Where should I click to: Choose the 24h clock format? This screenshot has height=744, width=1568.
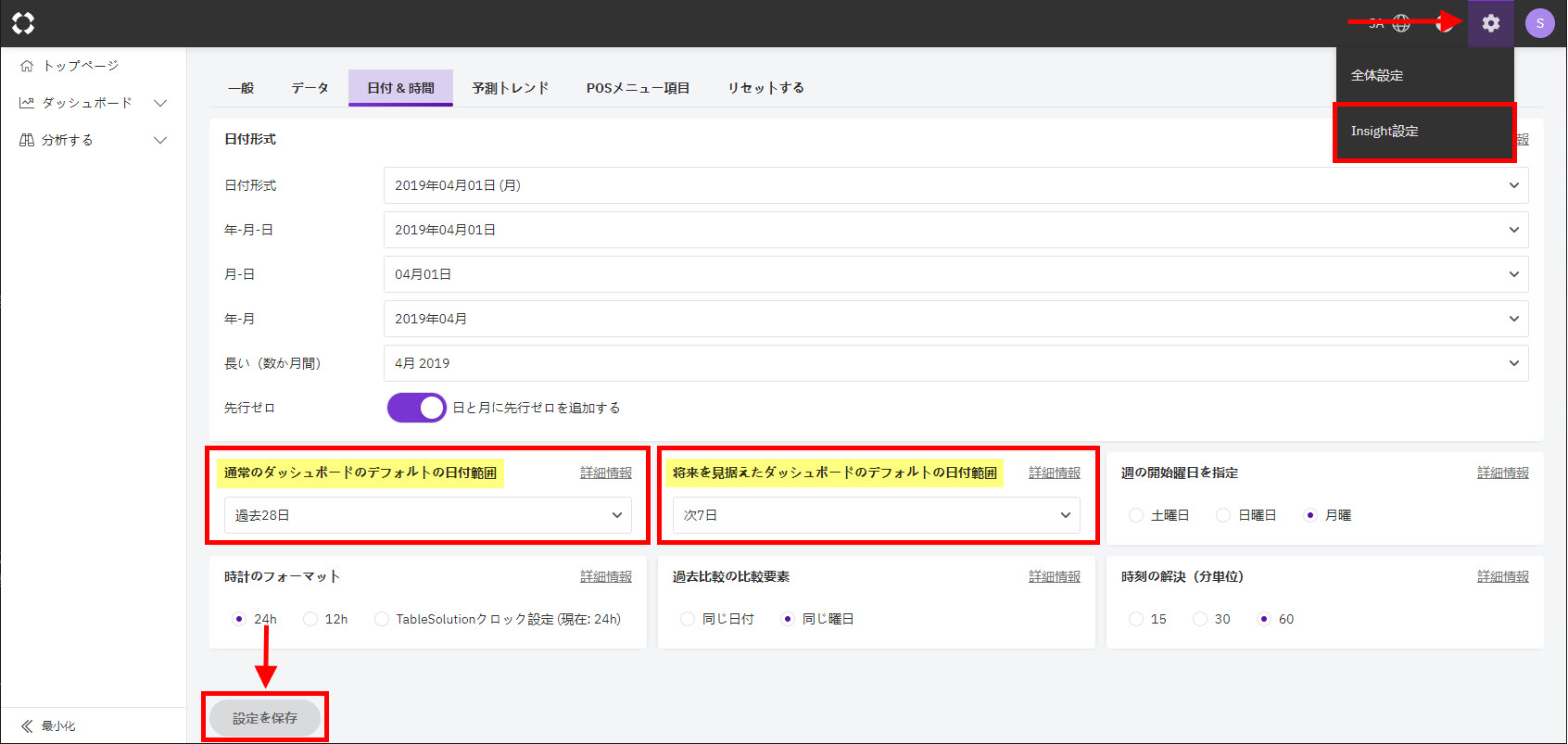pos(239,619)
